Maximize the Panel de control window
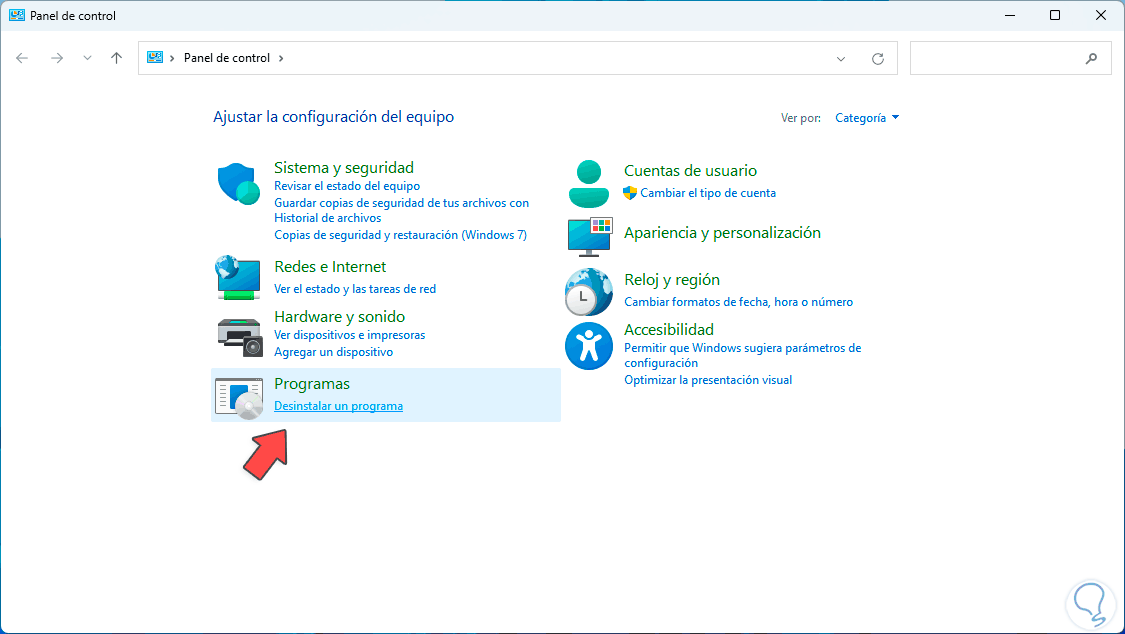The image size is (1125, 634). 1055,15
